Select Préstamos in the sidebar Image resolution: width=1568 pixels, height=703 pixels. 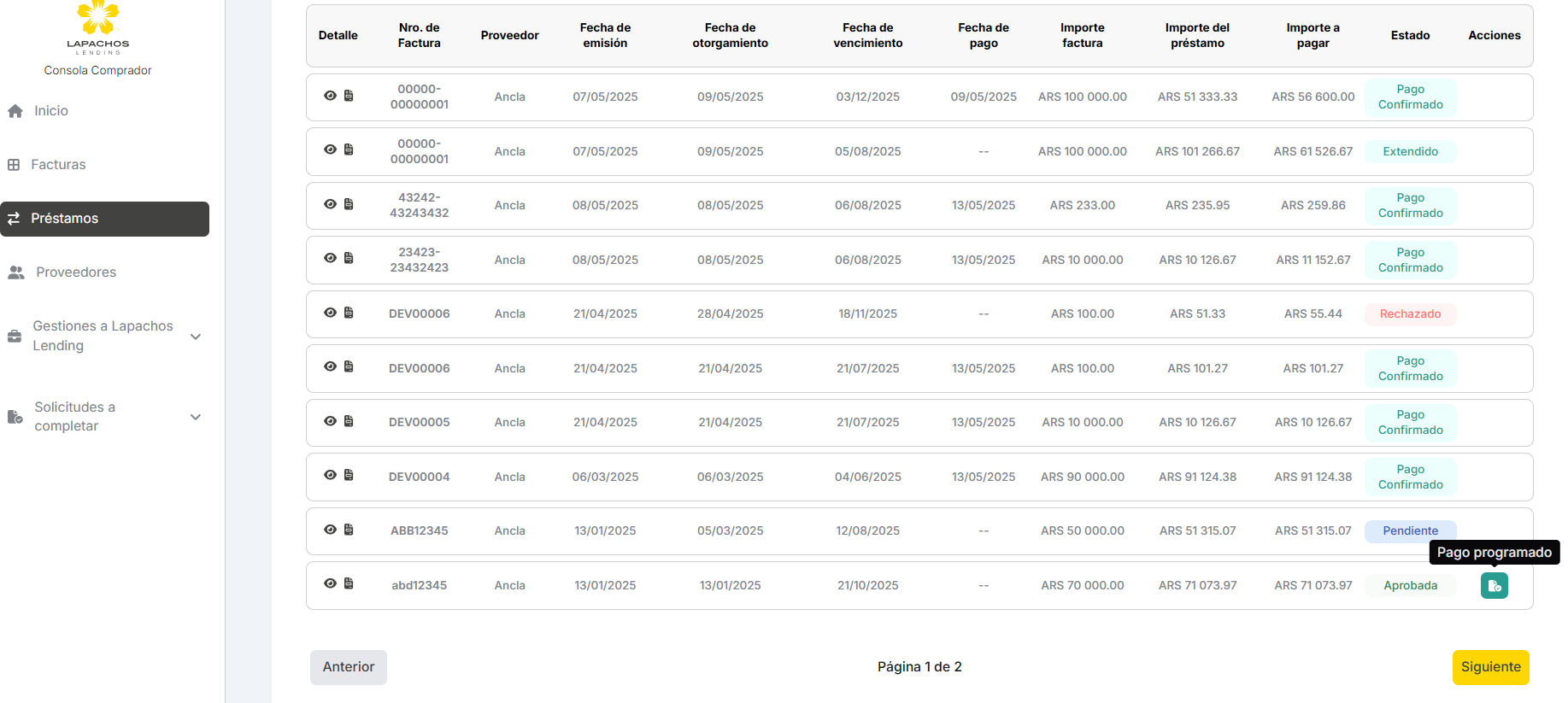tap(65, 219)
